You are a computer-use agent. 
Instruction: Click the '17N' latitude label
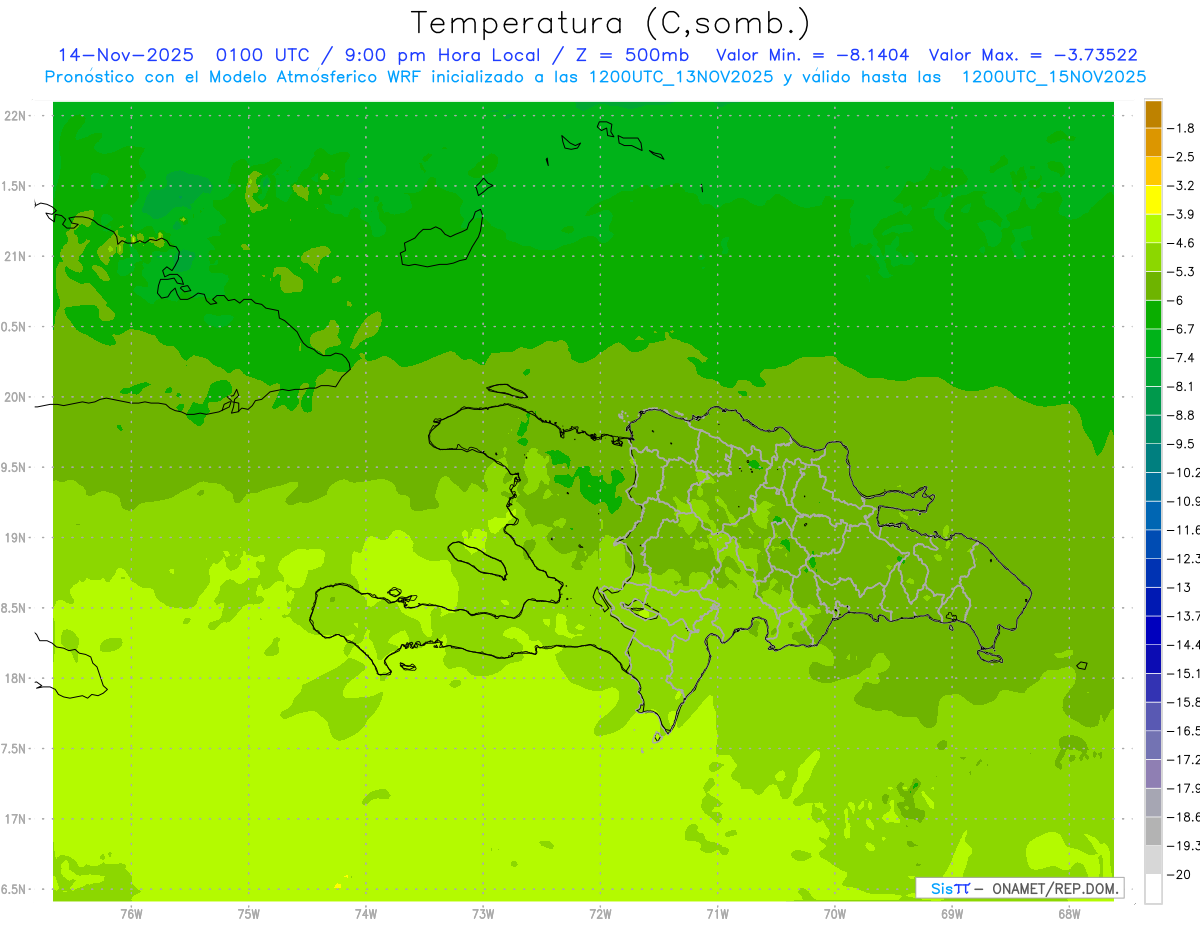click(17, 819)
